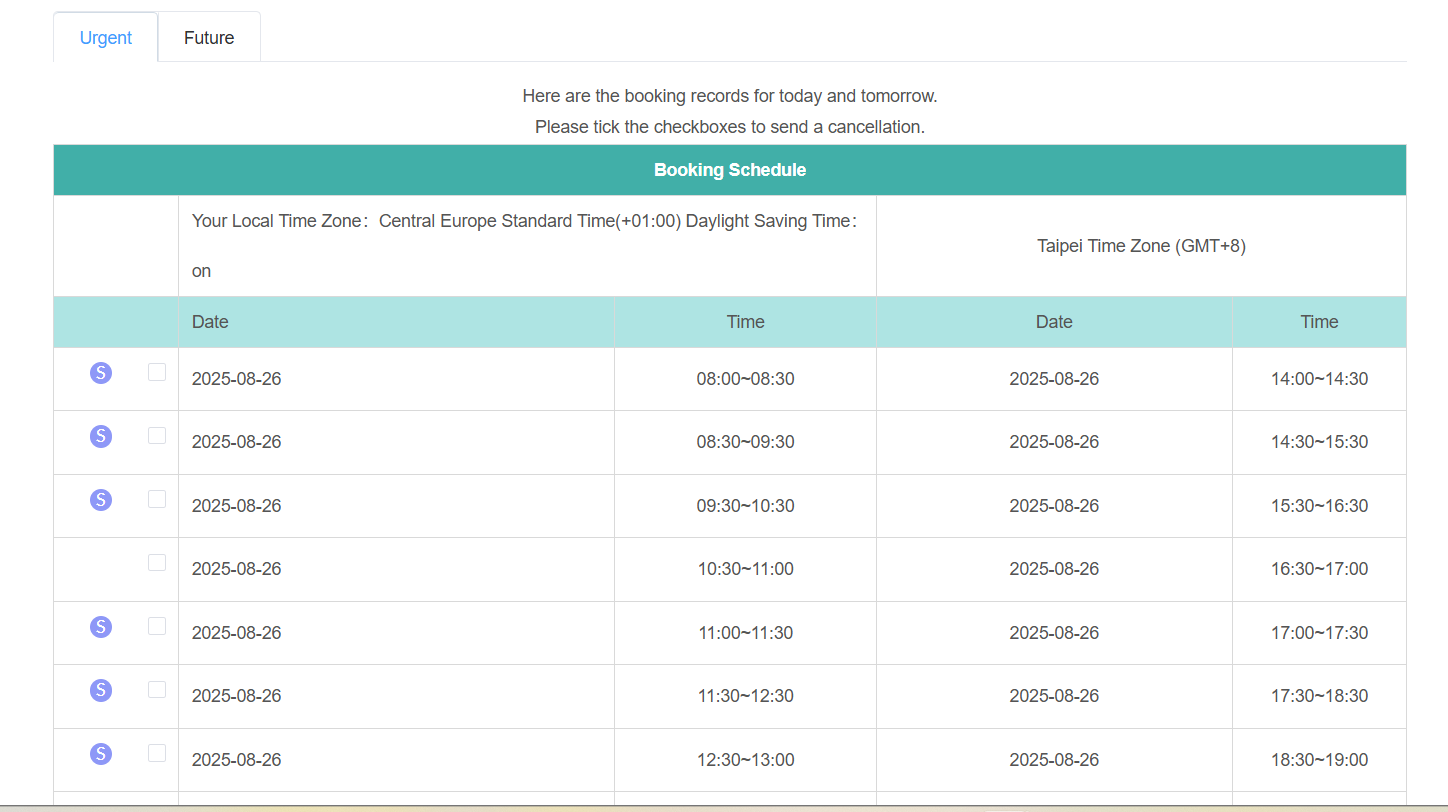Click the S icon for 08:00~08:30 booking
Image resolution: width=1448 pixels, height=812 pixels.
coord(101,373)
